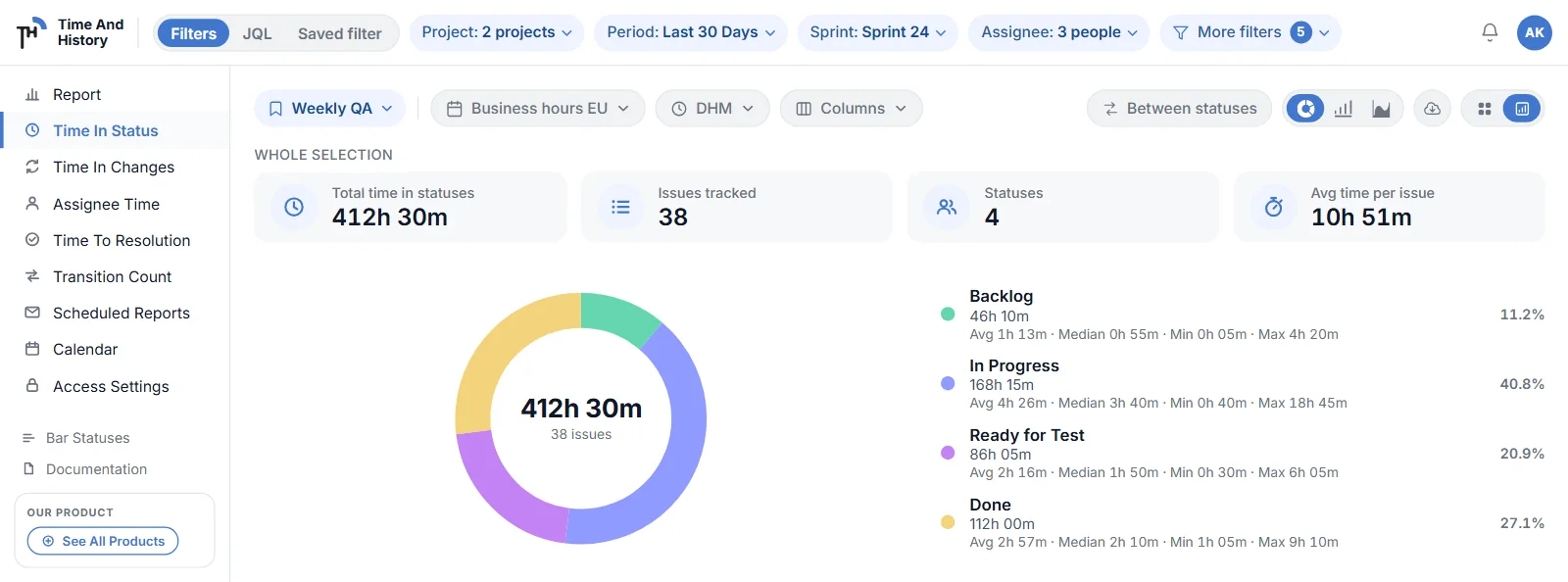Click the filter count badge 5
This screenshot has height=582, width=1568.
click(1300, 32)
